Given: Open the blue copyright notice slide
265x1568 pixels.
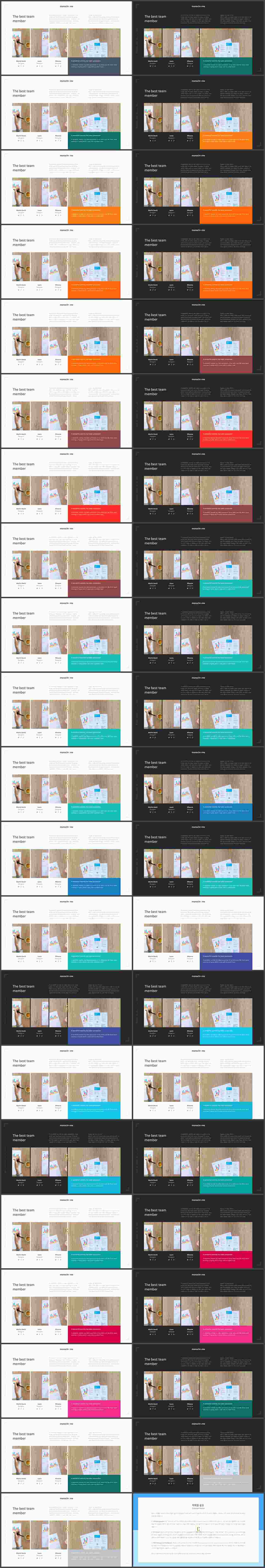Looking at the screenshot, I should click(199, 1530).
